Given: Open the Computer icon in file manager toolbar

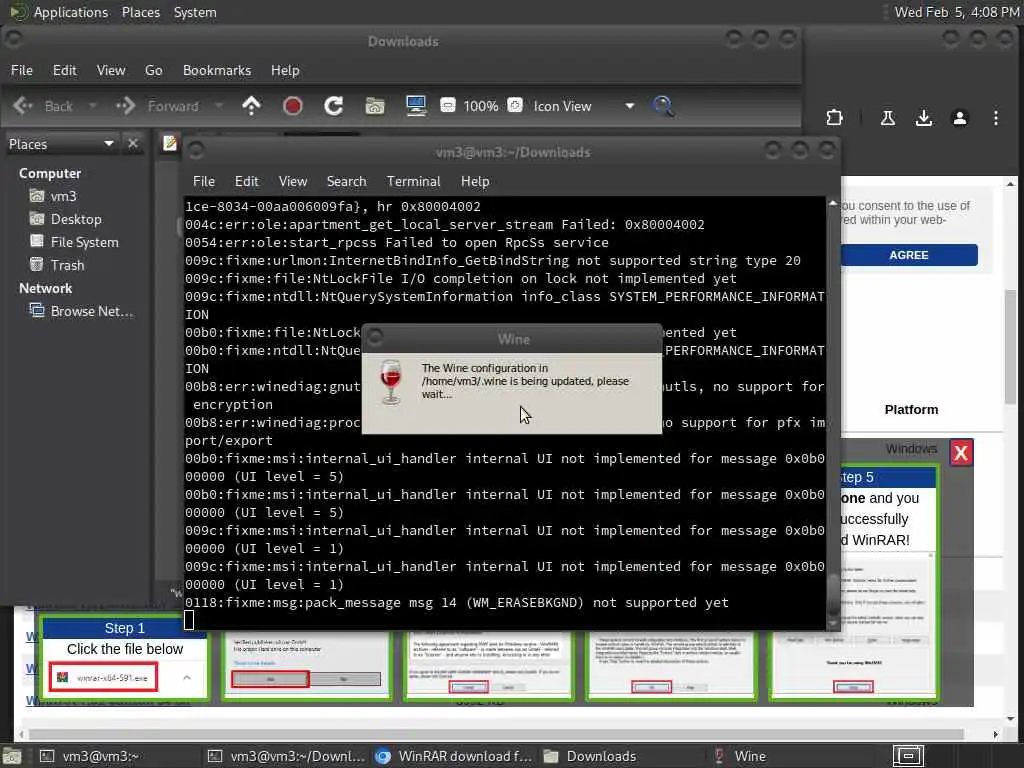Looking at the screenshot, I should pos(416,106).
